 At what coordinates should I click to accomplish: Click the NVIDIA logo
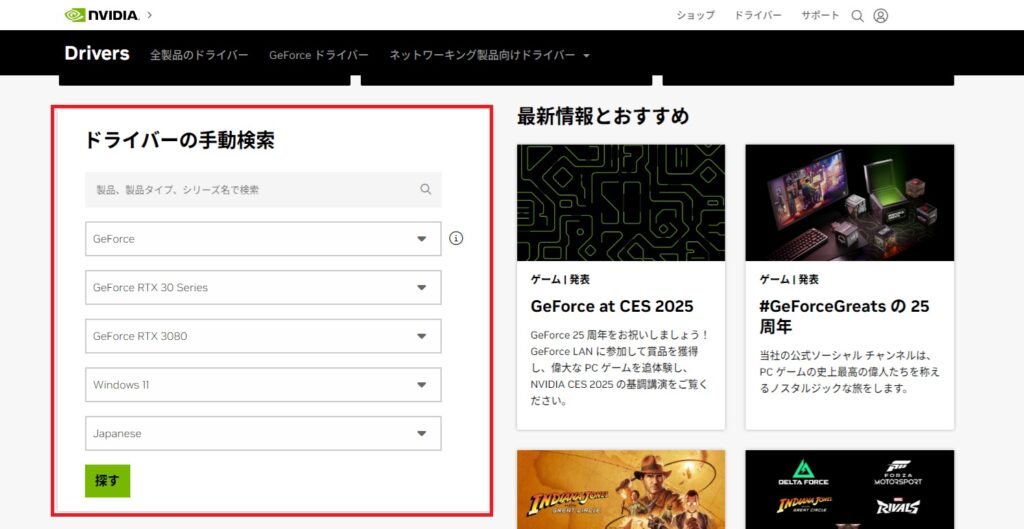tap(102, 15)
